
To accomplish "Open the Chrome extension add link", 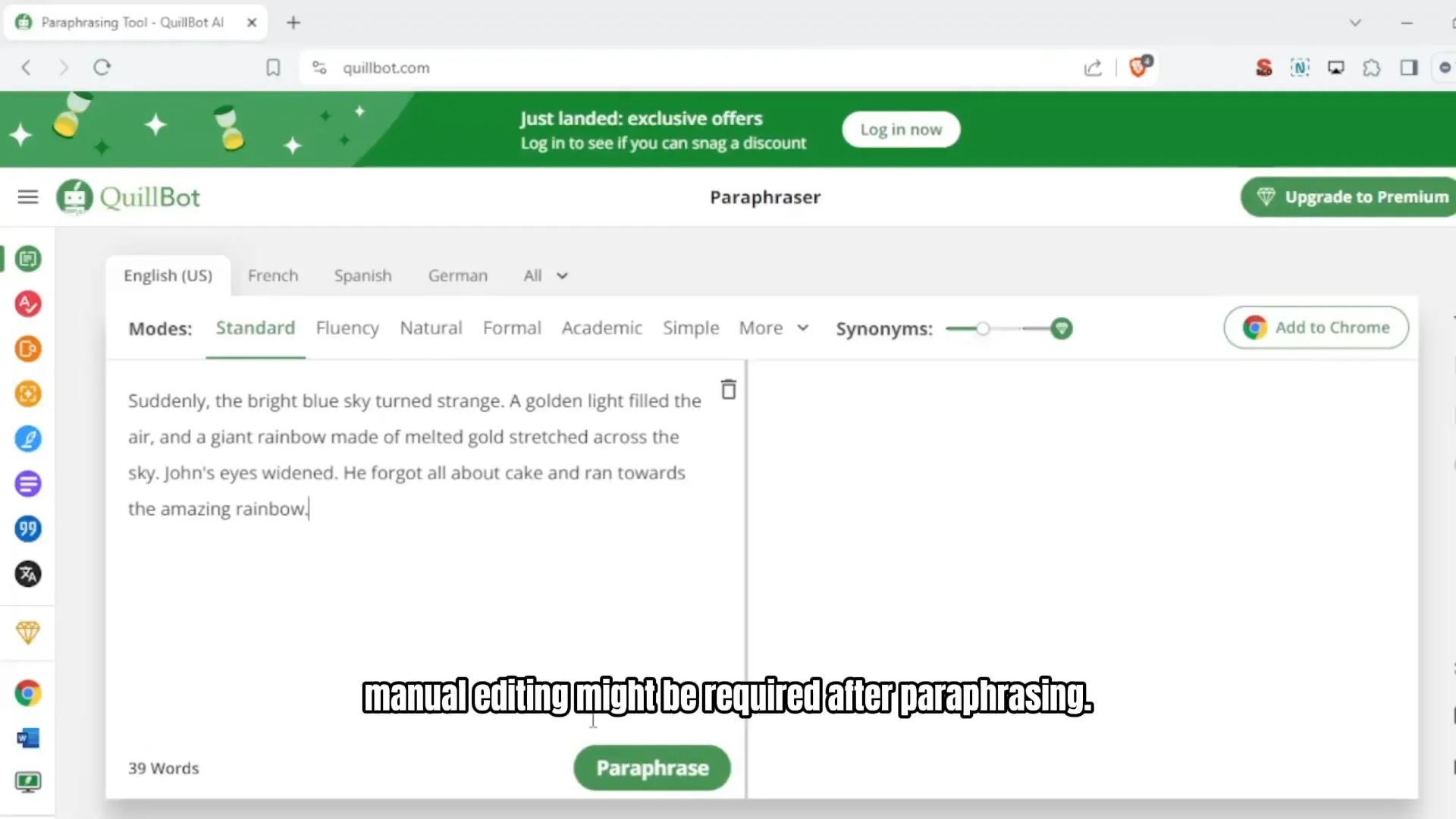I will (1316, 327).
